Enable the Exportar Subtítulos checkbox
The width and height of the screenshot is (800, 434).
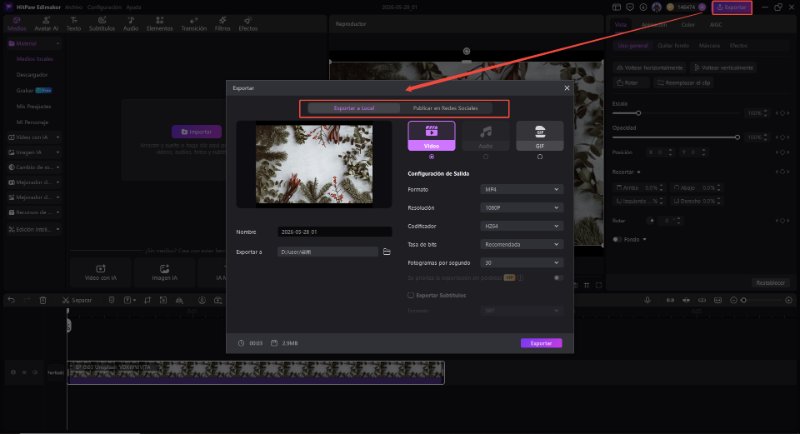pos(410,295)
